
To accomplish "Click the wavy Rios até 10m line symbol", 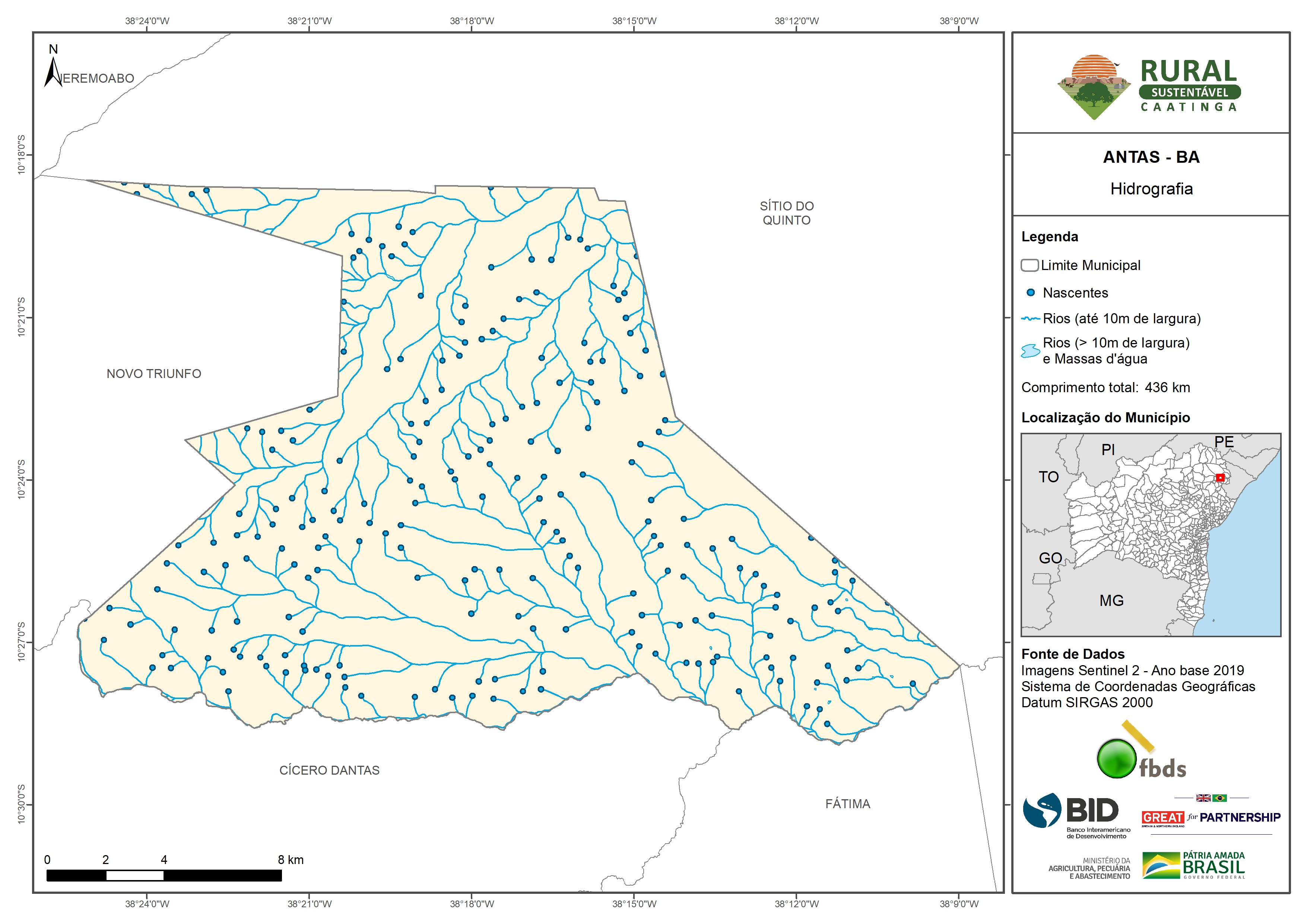I will pyautogui.click(x=1030, y=319).
